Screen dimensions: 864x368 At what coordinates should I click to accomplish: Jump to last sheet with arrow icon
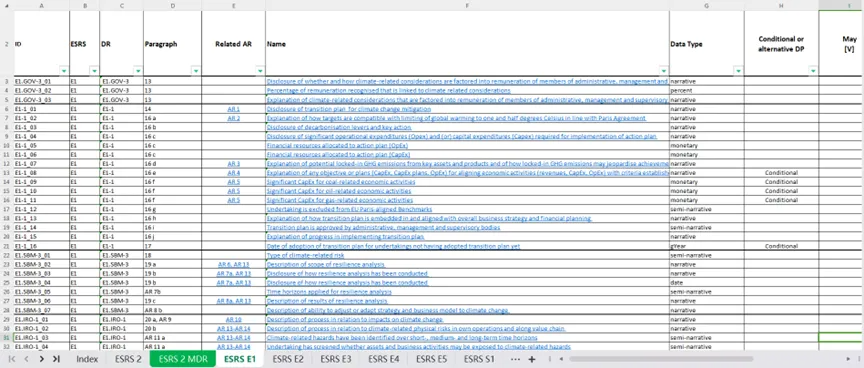point(56,359)
